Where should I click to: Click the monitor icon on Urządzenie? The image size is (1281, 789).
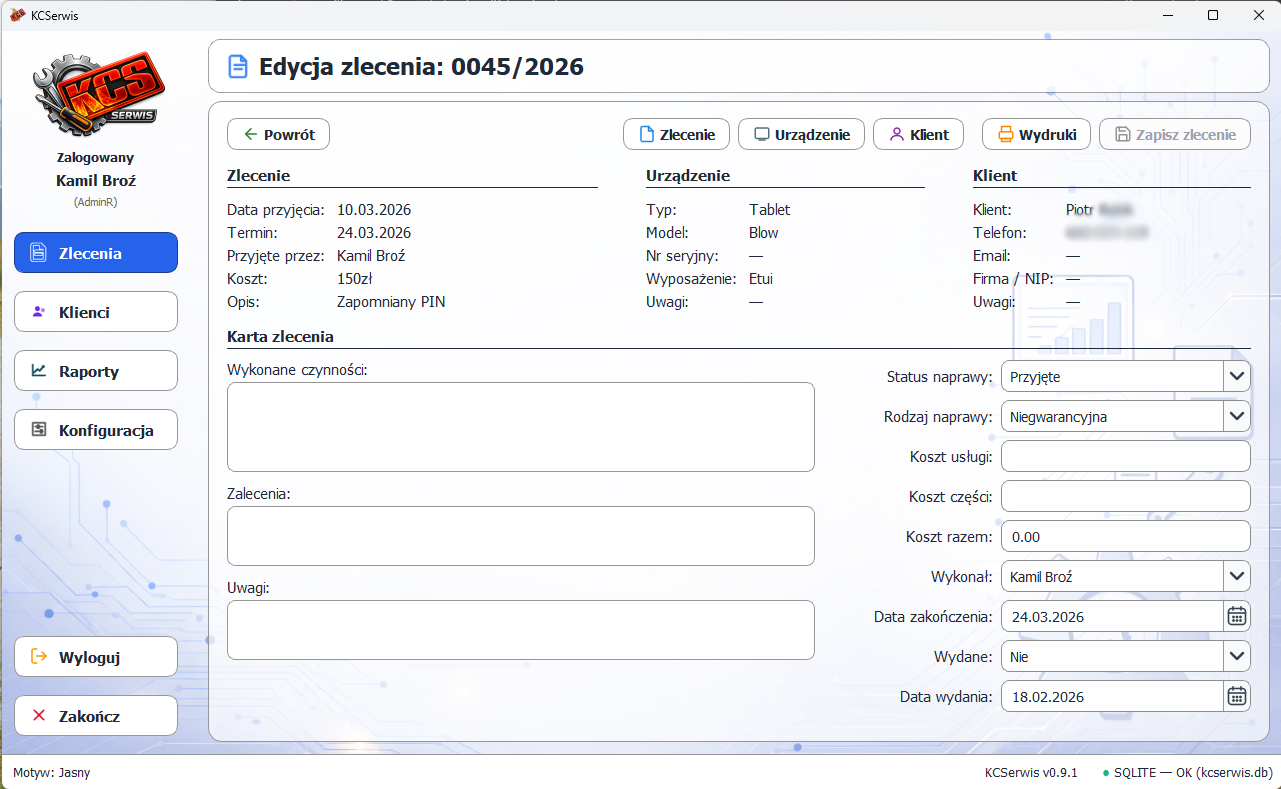(x=762, y=135)
